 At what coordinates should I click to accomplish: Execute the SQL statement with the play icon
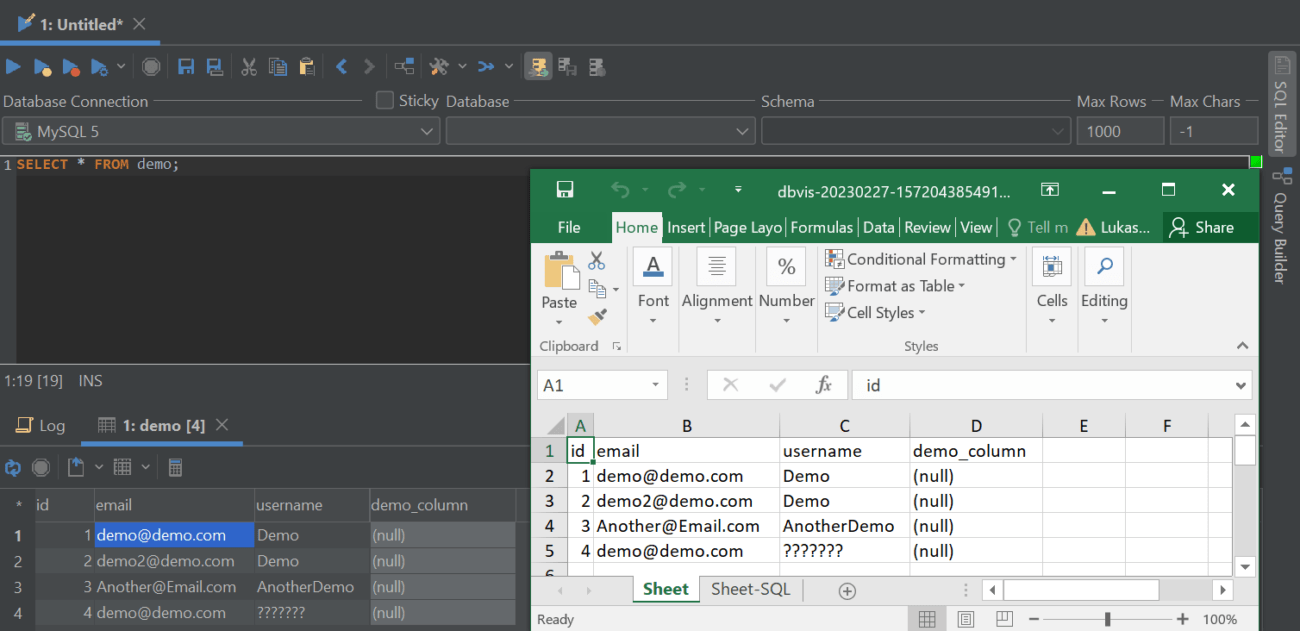coord(13,66)
